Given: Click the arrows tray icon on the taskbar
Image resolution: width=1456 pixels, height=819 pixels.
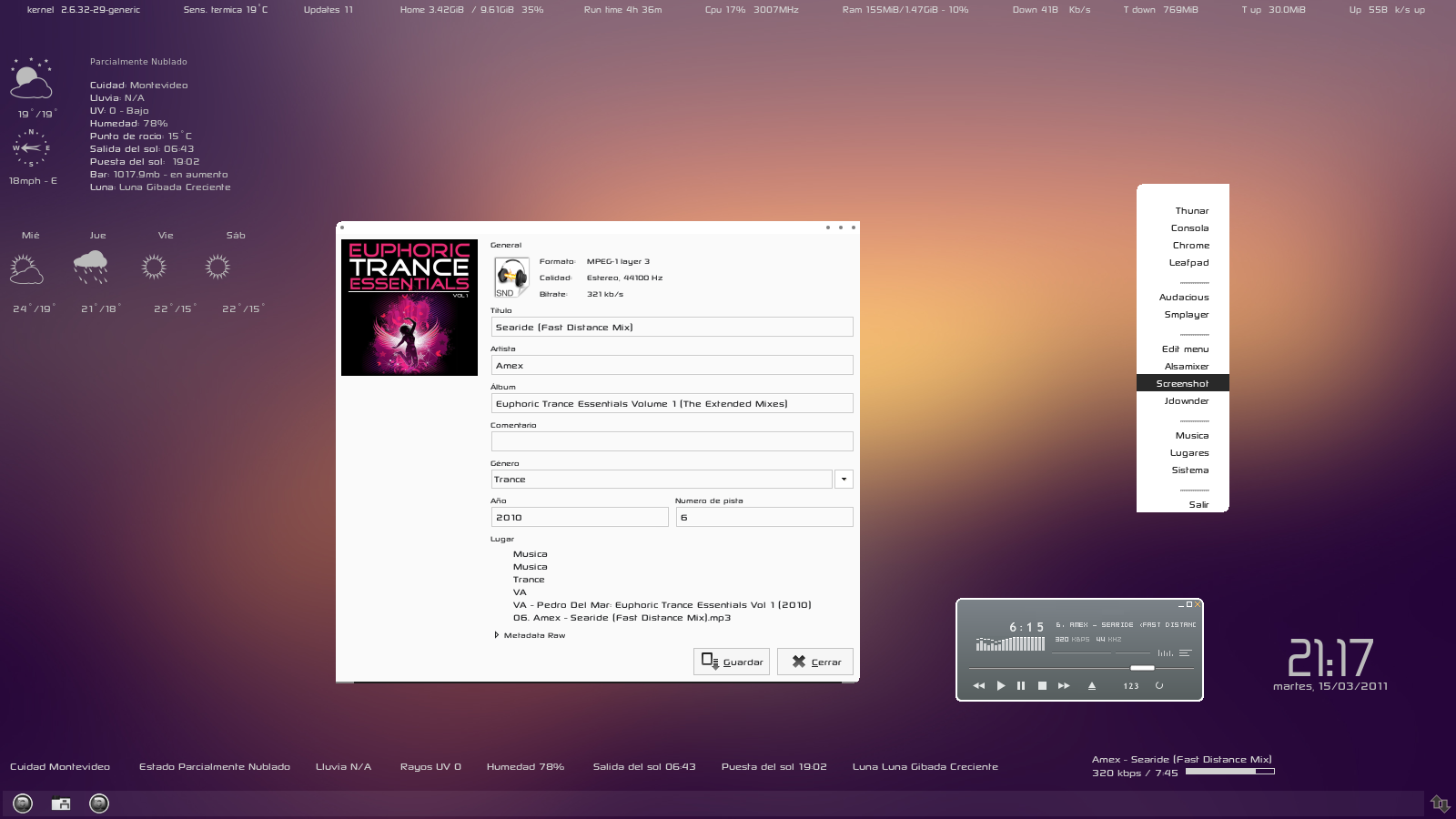Looking at the screenshot, I should (1440, 804).
